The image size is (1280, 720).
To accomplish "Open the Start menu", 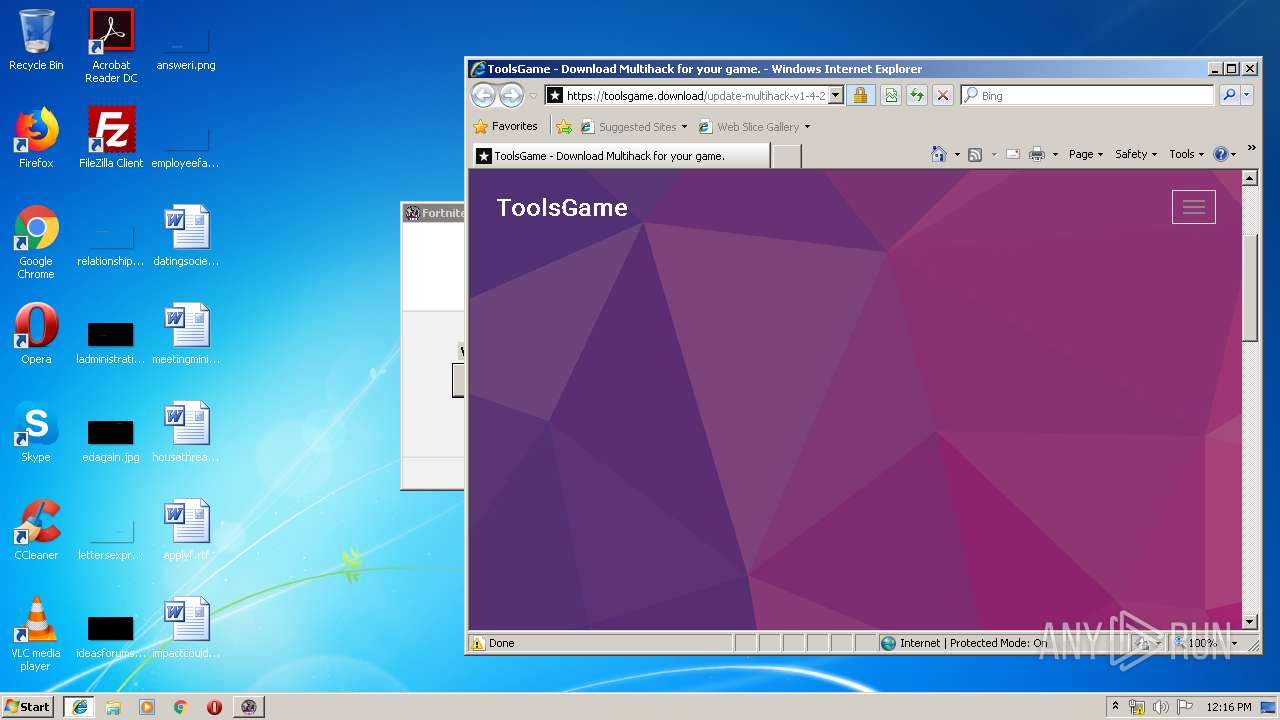I will pos(28,706).
